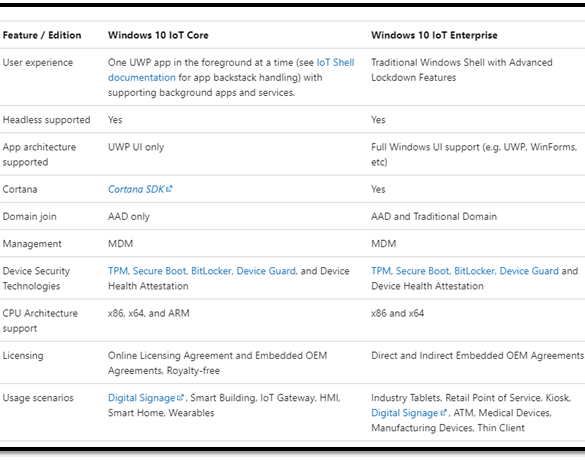Open Device Guard link in IoT Enterprise column
This screenshot has width=585, height=460.
point(529,271)
